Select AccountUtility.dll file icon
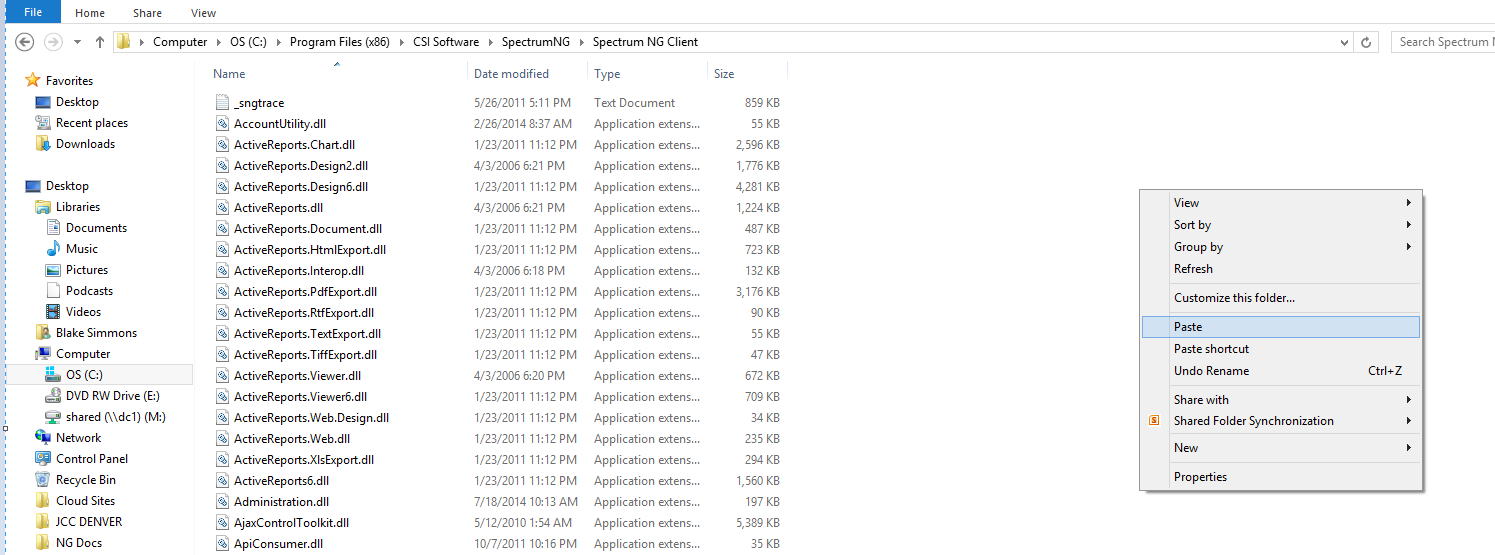 pyautogui.click(x=223, y=124)
